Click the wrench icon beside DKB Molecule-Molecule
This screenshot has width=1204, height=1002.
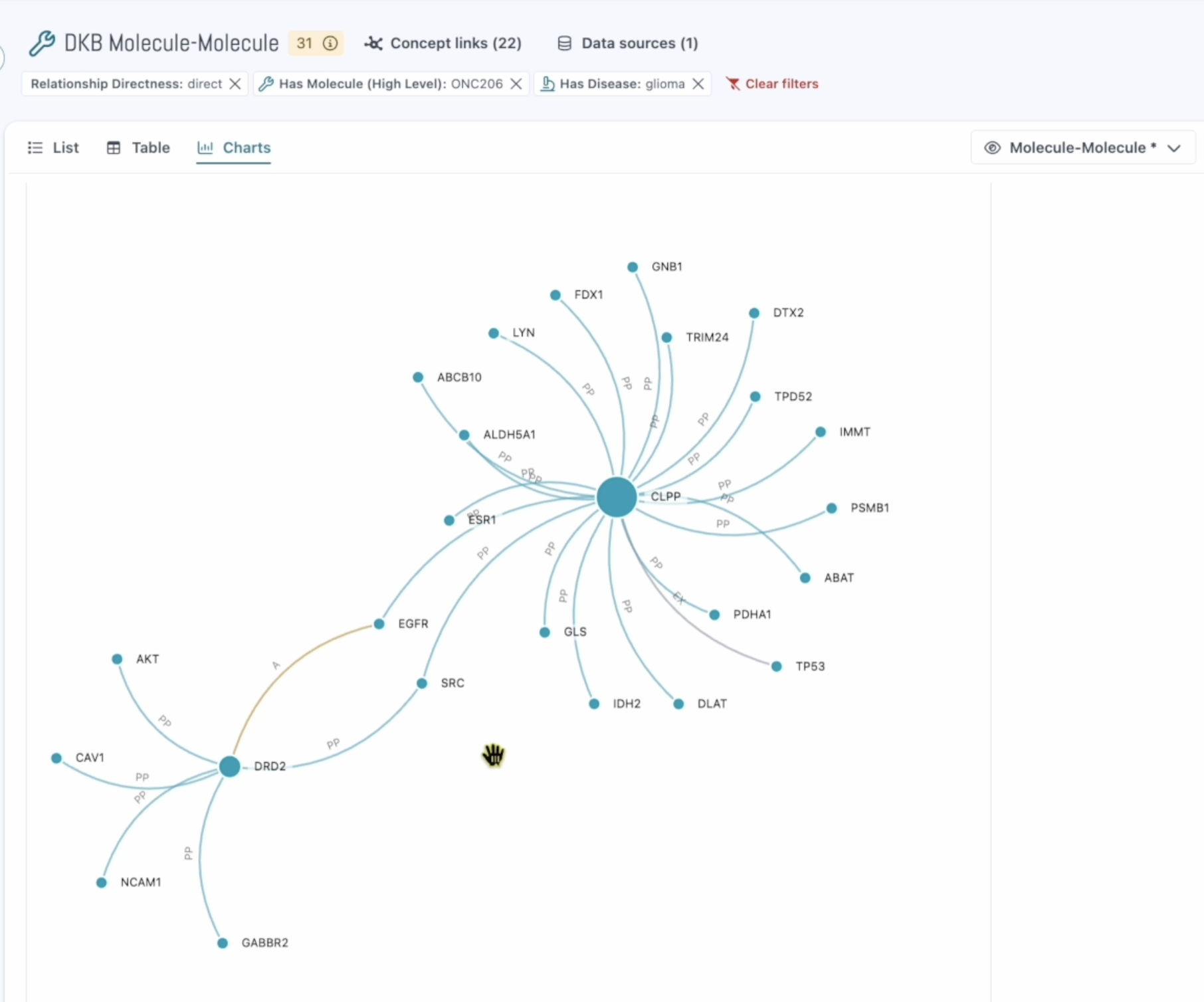pyautogui.click(x=42, y=43)
